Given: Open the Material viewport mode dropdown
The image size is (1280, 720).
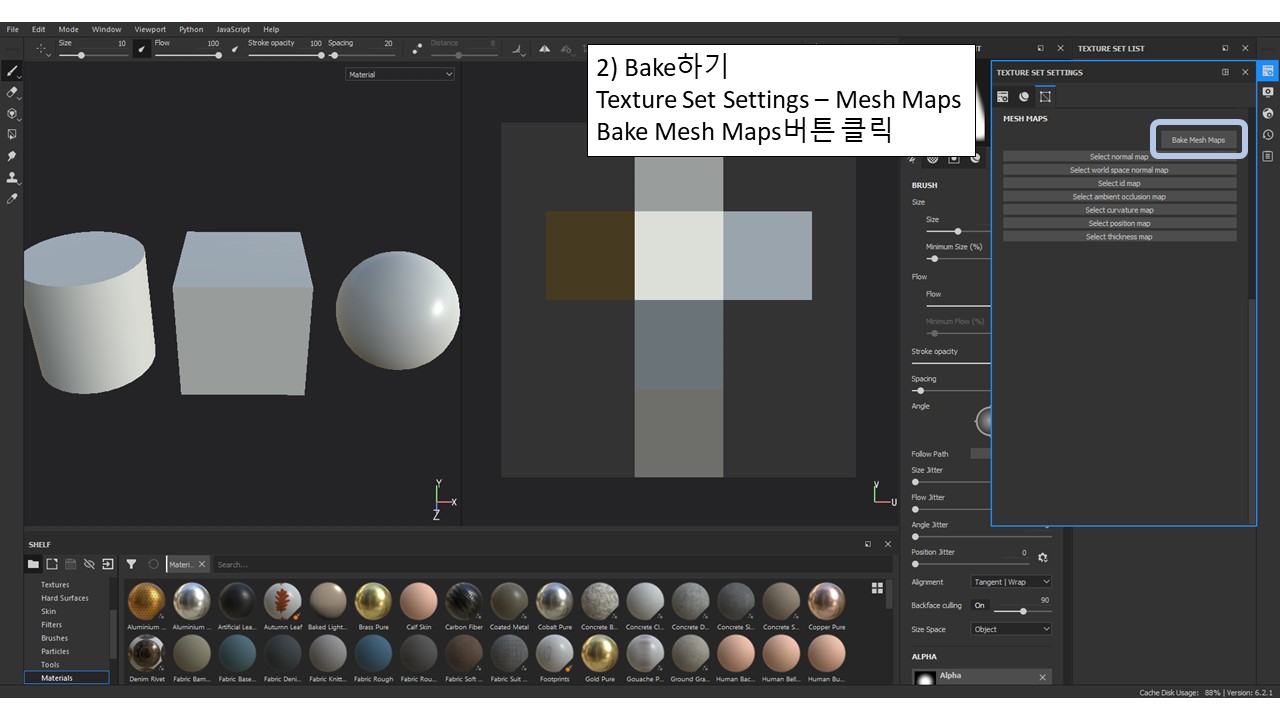Looking at the screenshot, I should pos(400,74).
